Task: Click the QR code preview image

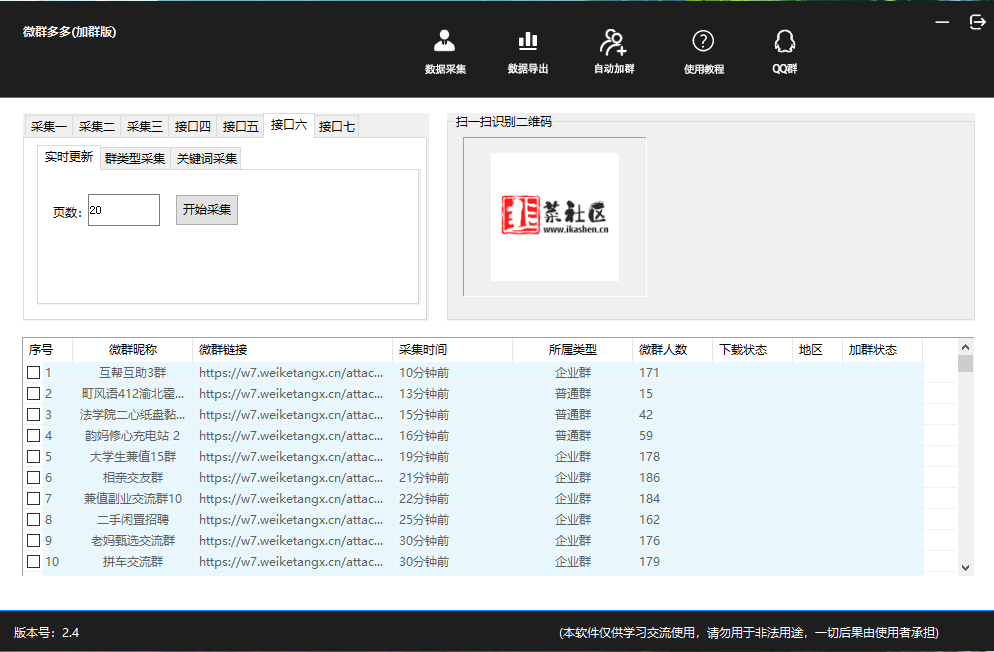Action: [554, 216]
